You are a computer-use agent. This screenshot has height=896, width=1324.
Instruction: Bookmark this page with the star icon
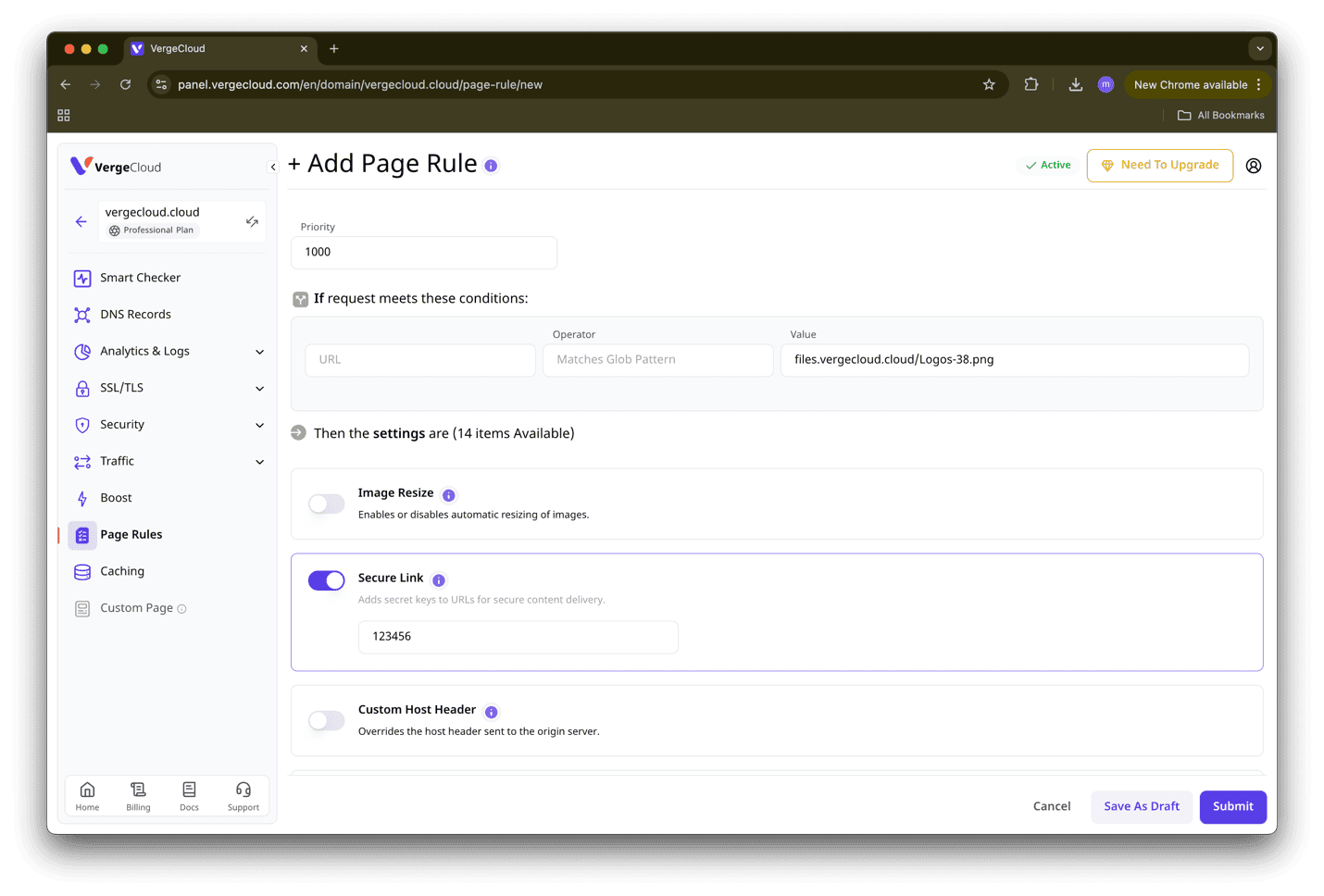point(989,84)
